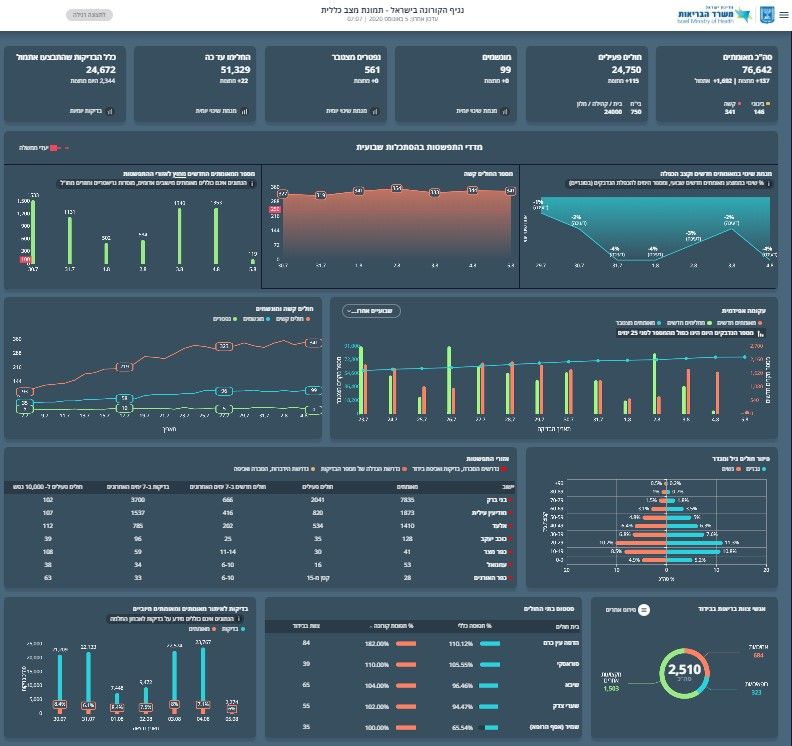The image size is (792, 746).
Task: Sort the hospitals table by corona occupancy percent
Action: click(392, 626)
